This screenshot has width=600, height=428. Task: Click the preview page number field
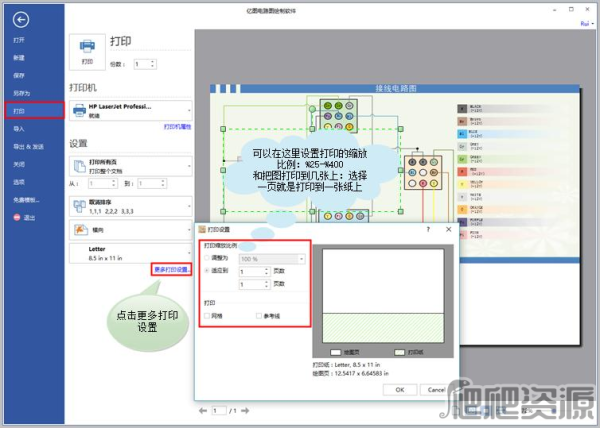pyautogui.click(x=219, y=411)
